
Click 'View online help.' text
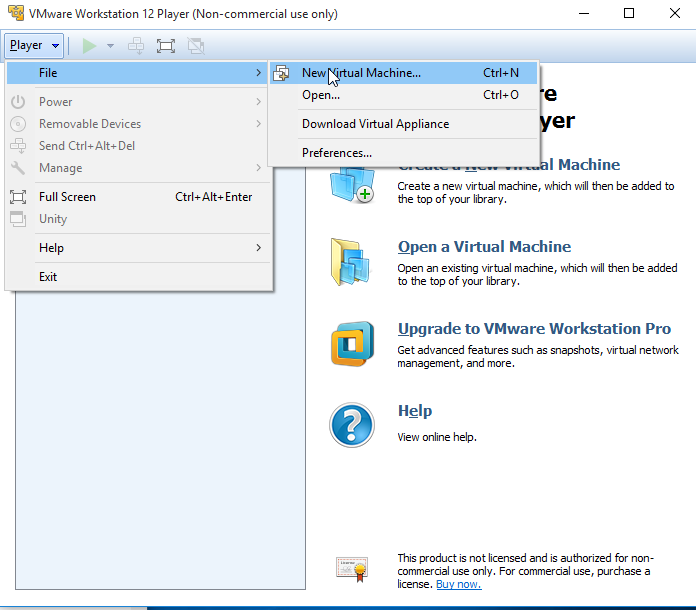point(437,437)
